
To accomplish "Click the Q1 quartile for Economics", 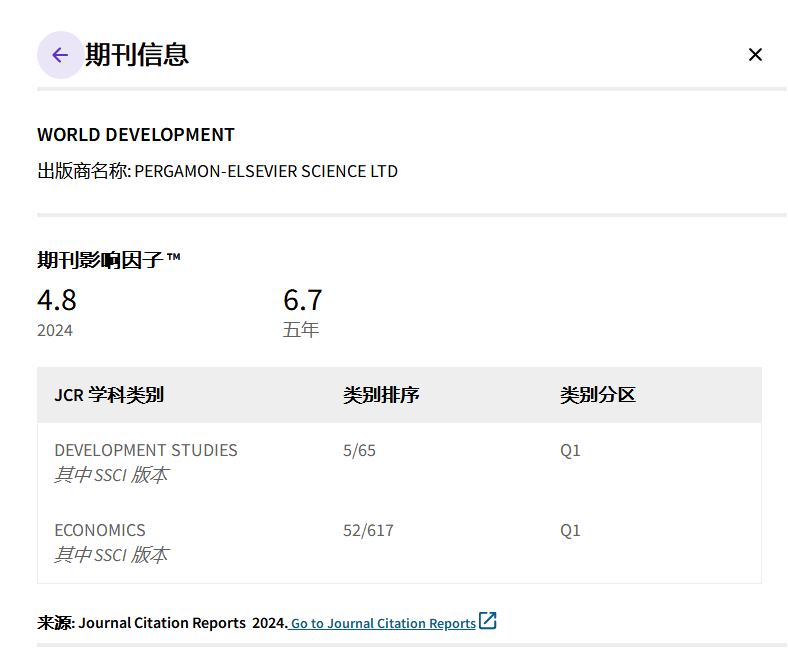I will coord(570,530).
